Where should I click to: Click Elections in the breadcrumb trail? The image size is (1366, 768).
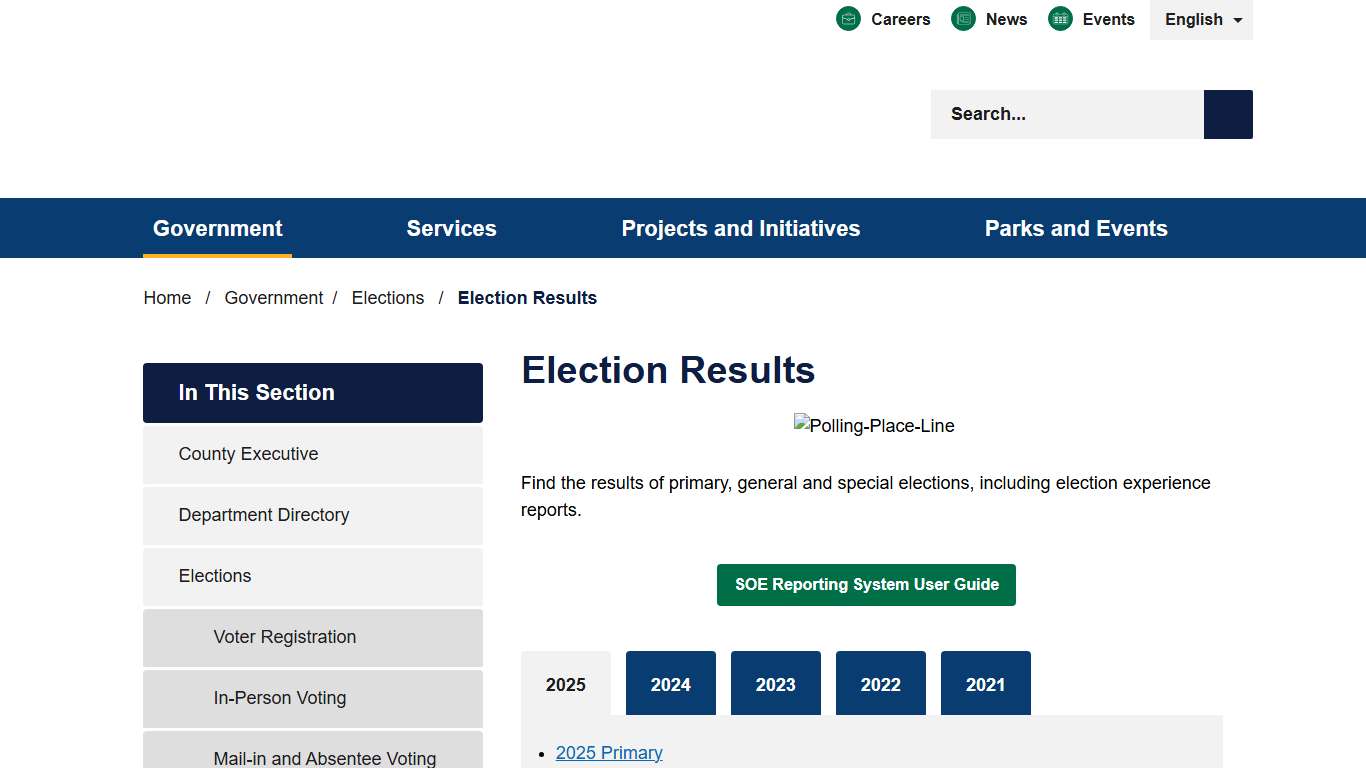point(387,297)
